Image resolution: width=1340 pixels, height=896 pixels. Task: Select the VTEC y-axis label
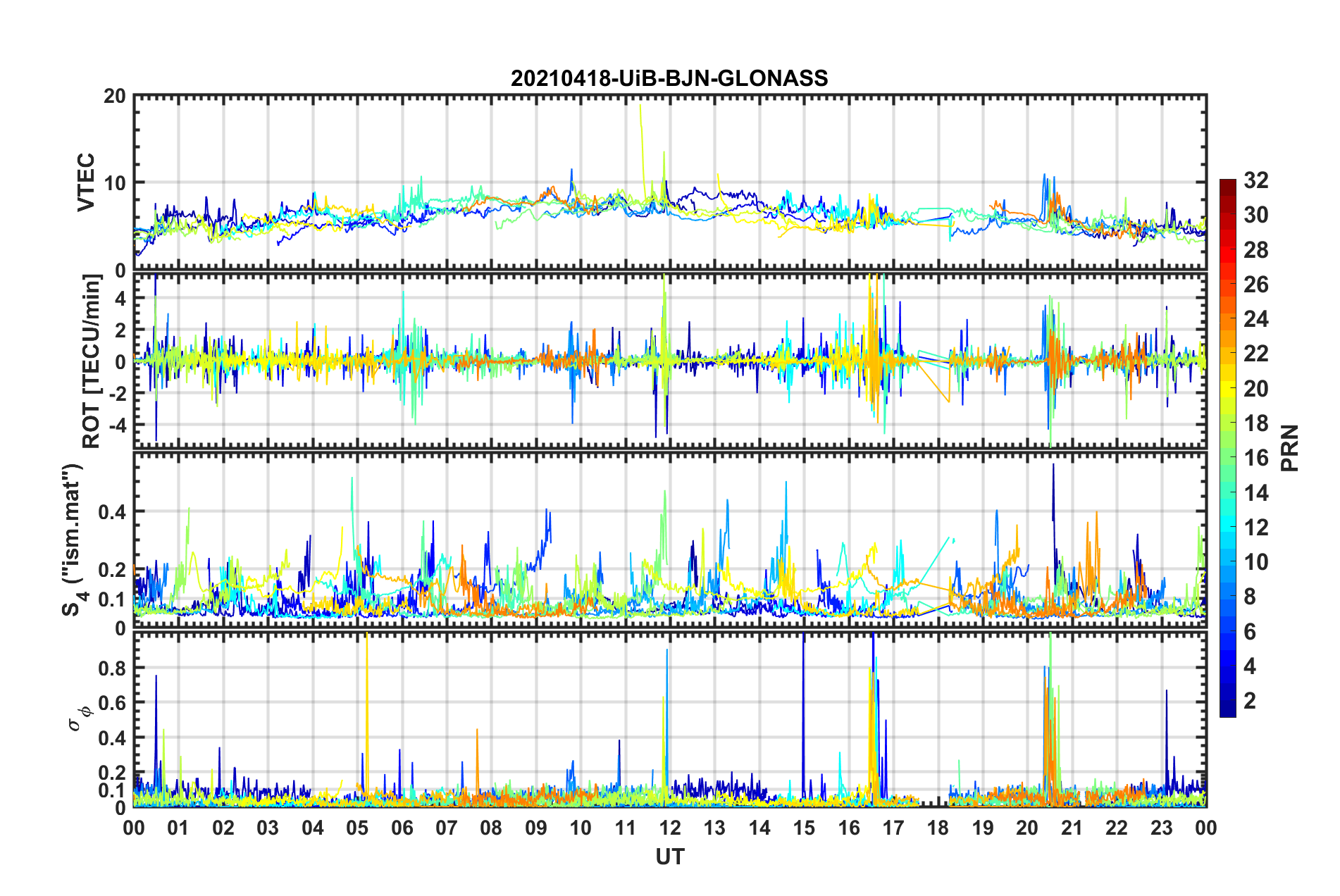coord(86,182)
